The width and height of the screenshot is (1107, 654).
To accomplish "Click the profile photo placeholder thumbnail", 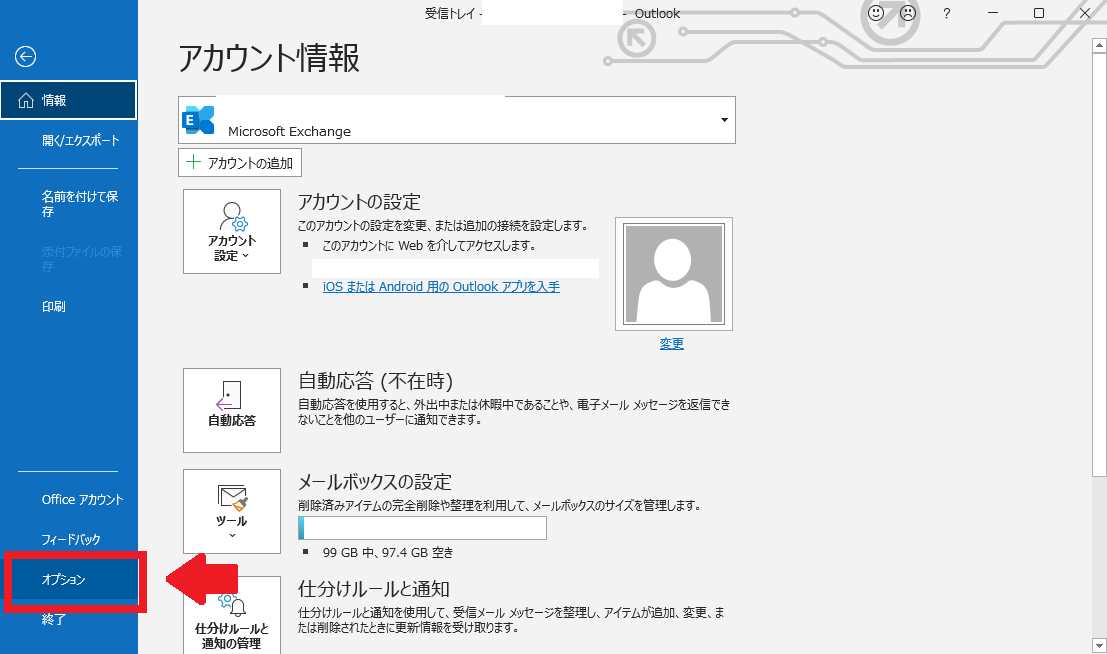I will (673, 273).
